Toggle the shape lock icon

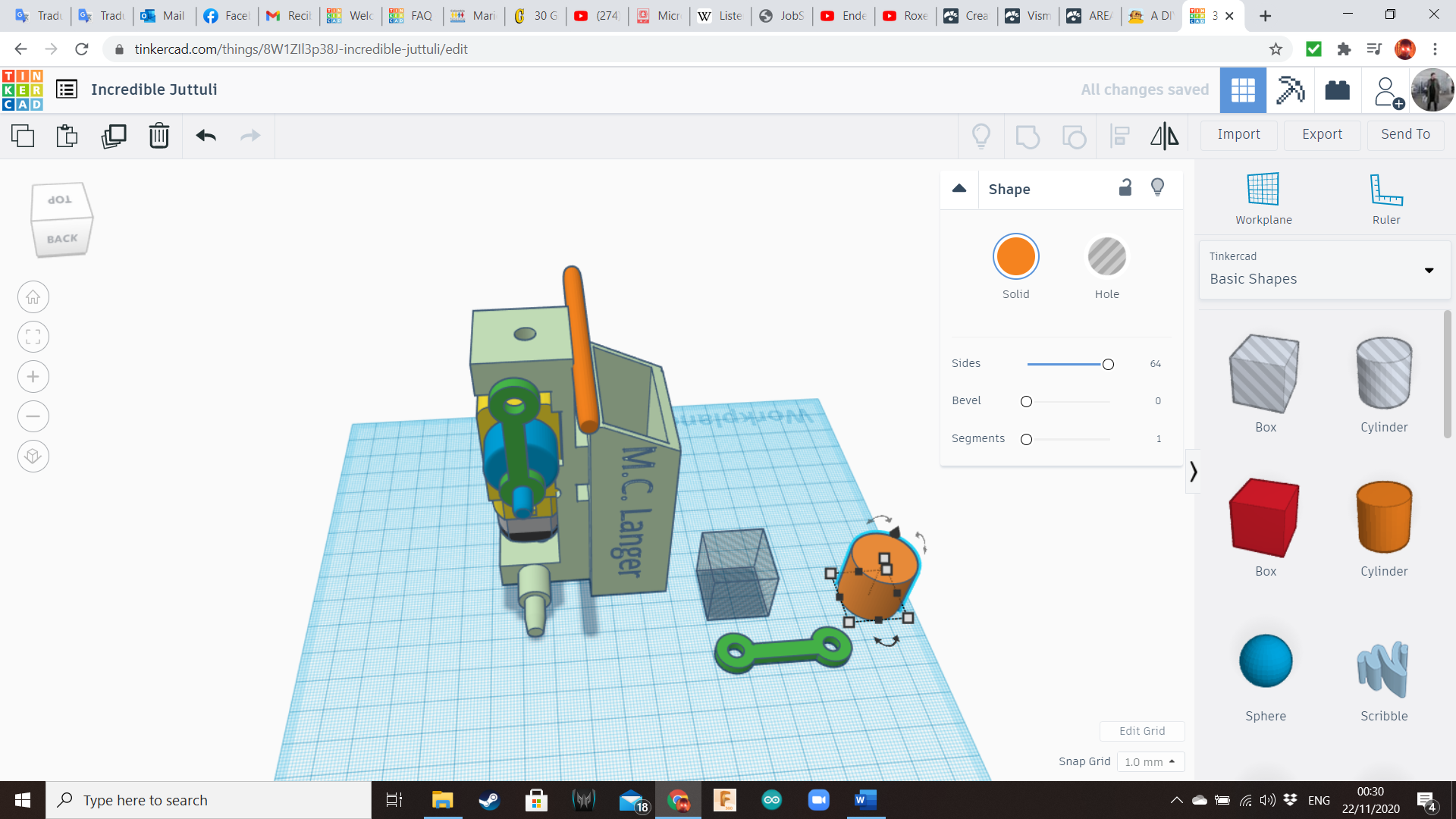coord(1125,188)
